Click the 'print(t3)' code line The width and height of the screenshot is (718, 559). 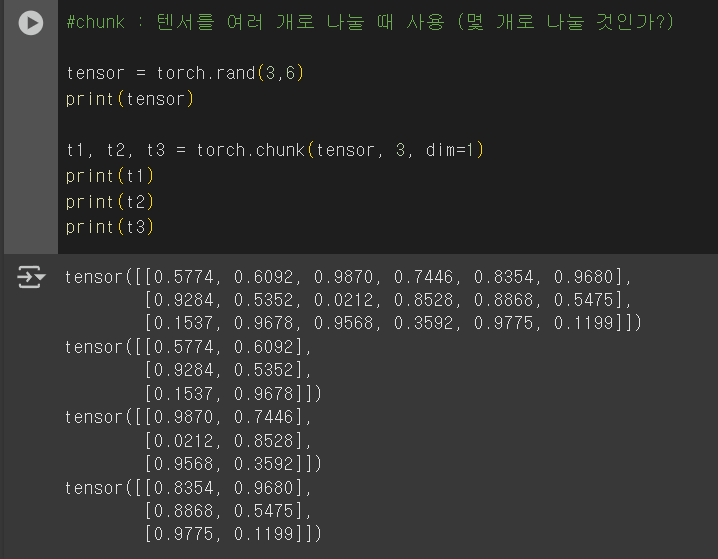pyautogui.click(x=110, y=227)
